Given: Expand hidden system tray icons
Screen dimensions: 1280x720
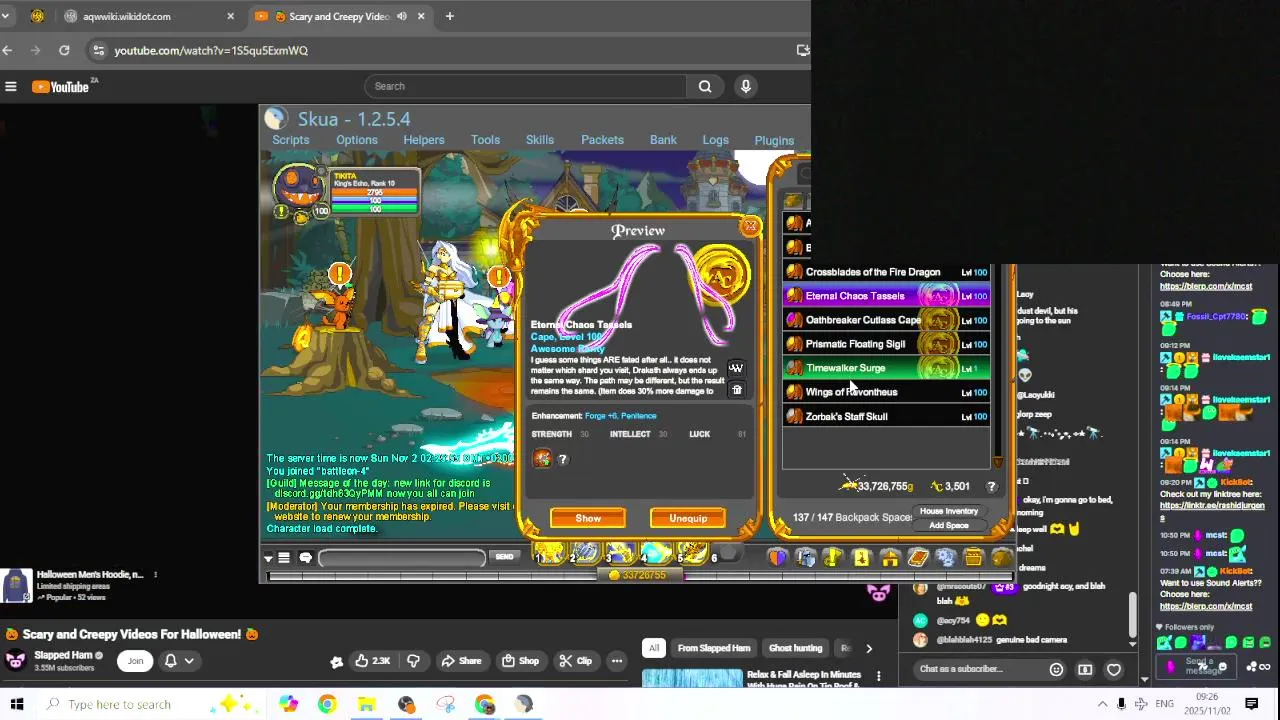Looking at the screenshot, I should 1102,704.
